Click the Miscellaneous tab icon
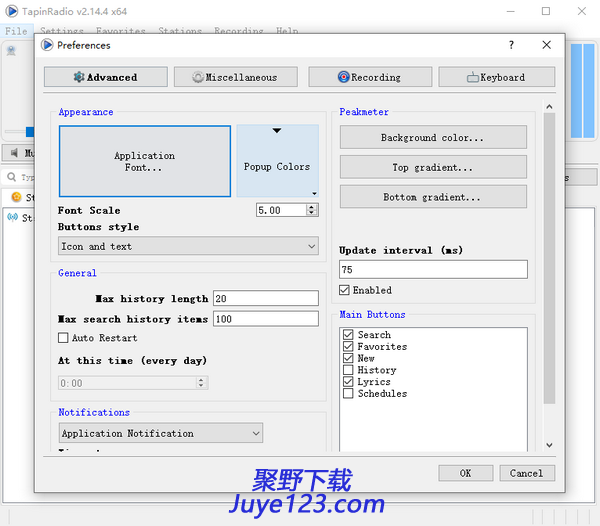Image resolution: width=600 pixels, height=526 pixels. (x=198, y=77)
